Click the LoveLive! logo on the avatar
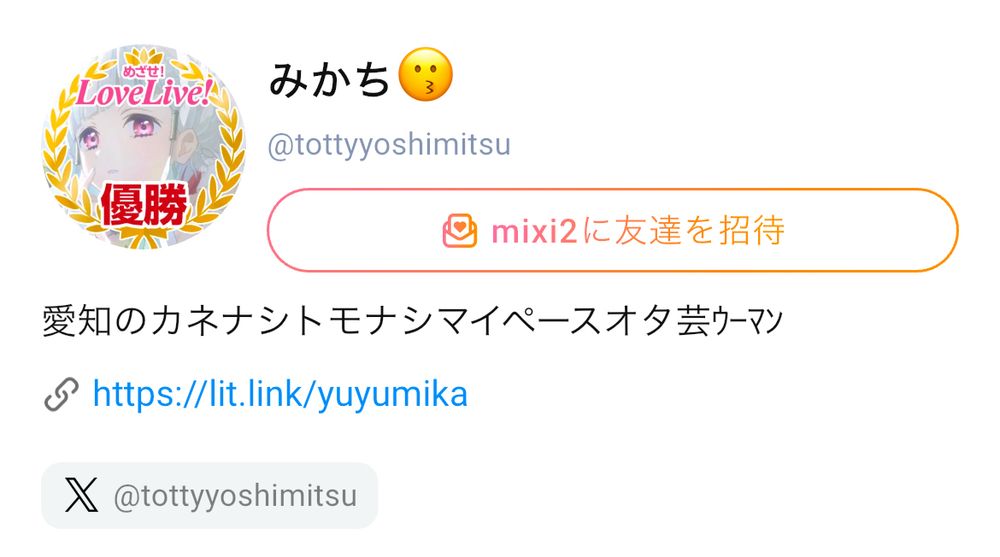Screen dimensions: 1000x557 pyautogui.click(x=143, y=94)
